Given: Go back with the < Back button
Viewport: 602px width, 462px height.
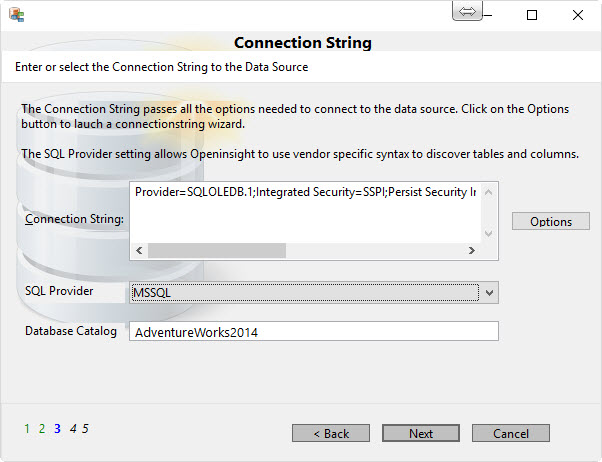Looking at the screenshot, I should 331,434.
